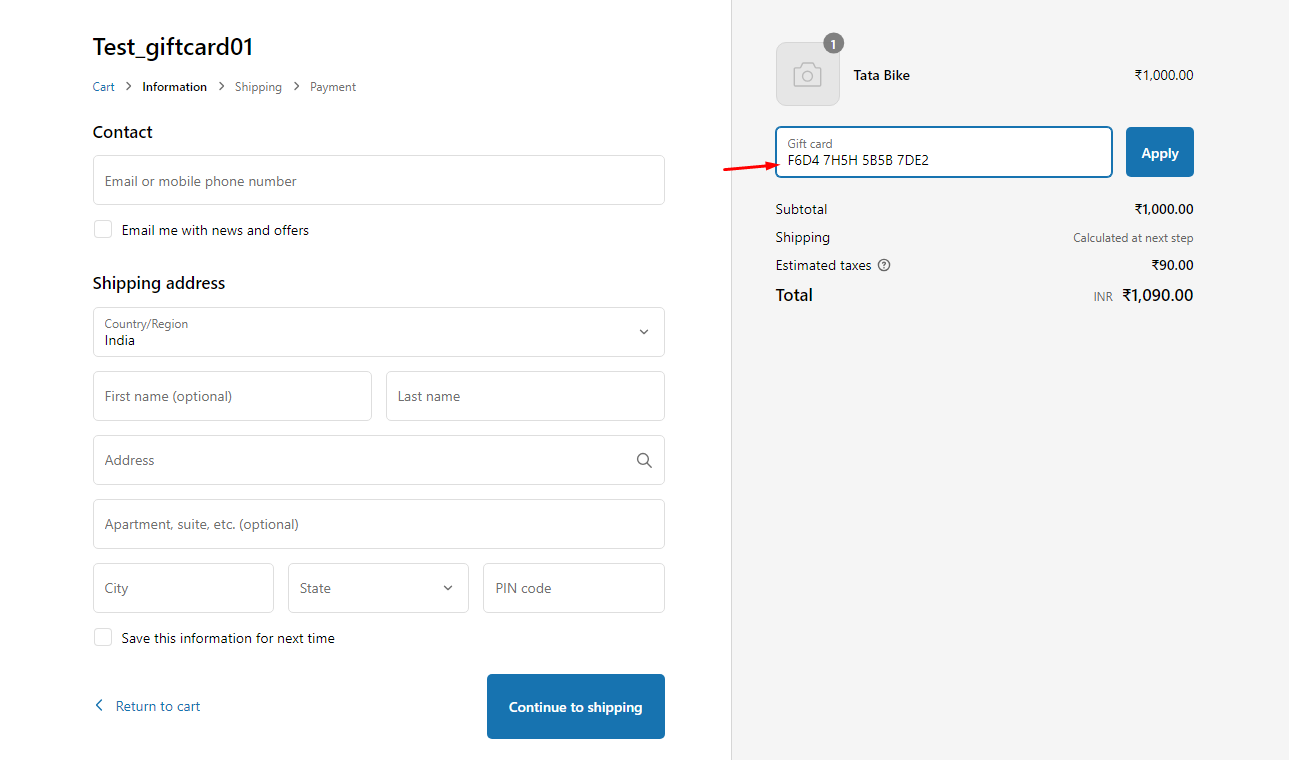Click the estimated taxes help icon
This screenshot has width=1289, height=760.
click(x=884, y=266)
